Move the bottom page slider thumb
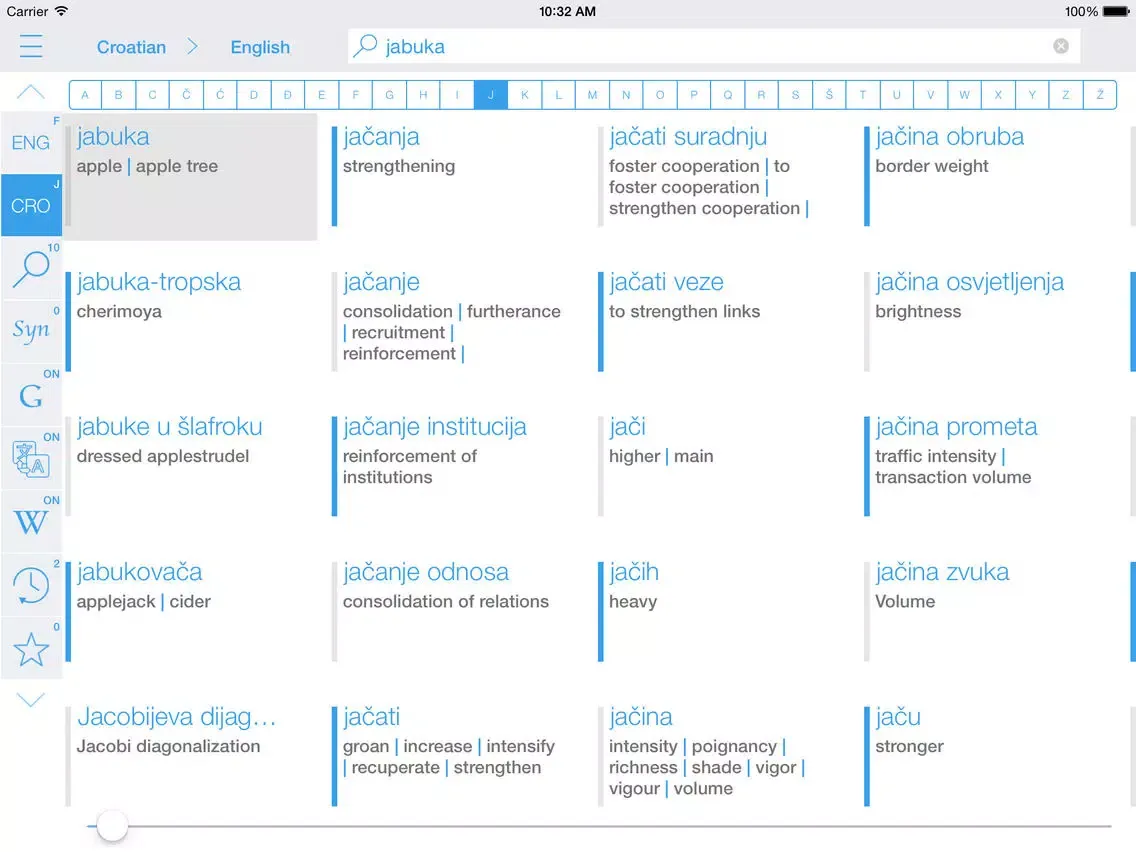Viewport: 1136px width, 852px height. 112,826
